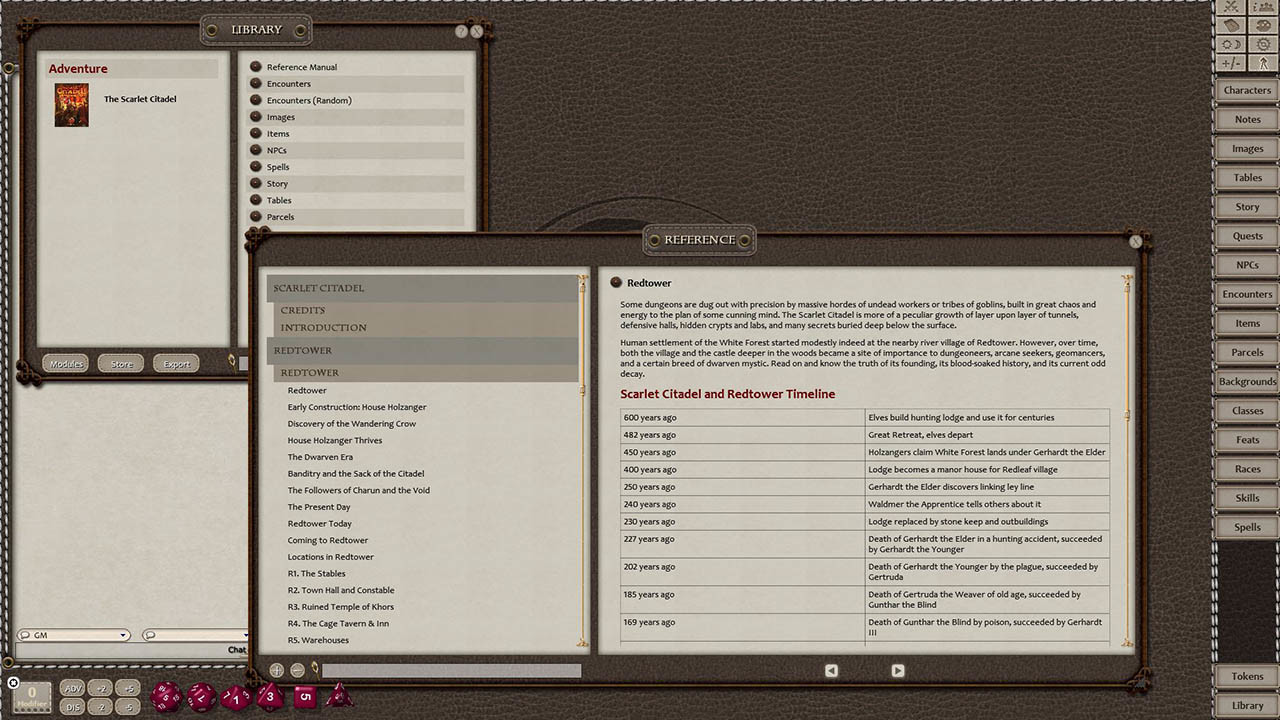Toggle the day/night lighting icon
This screenshot has height=720, width=1280.
1231,45
